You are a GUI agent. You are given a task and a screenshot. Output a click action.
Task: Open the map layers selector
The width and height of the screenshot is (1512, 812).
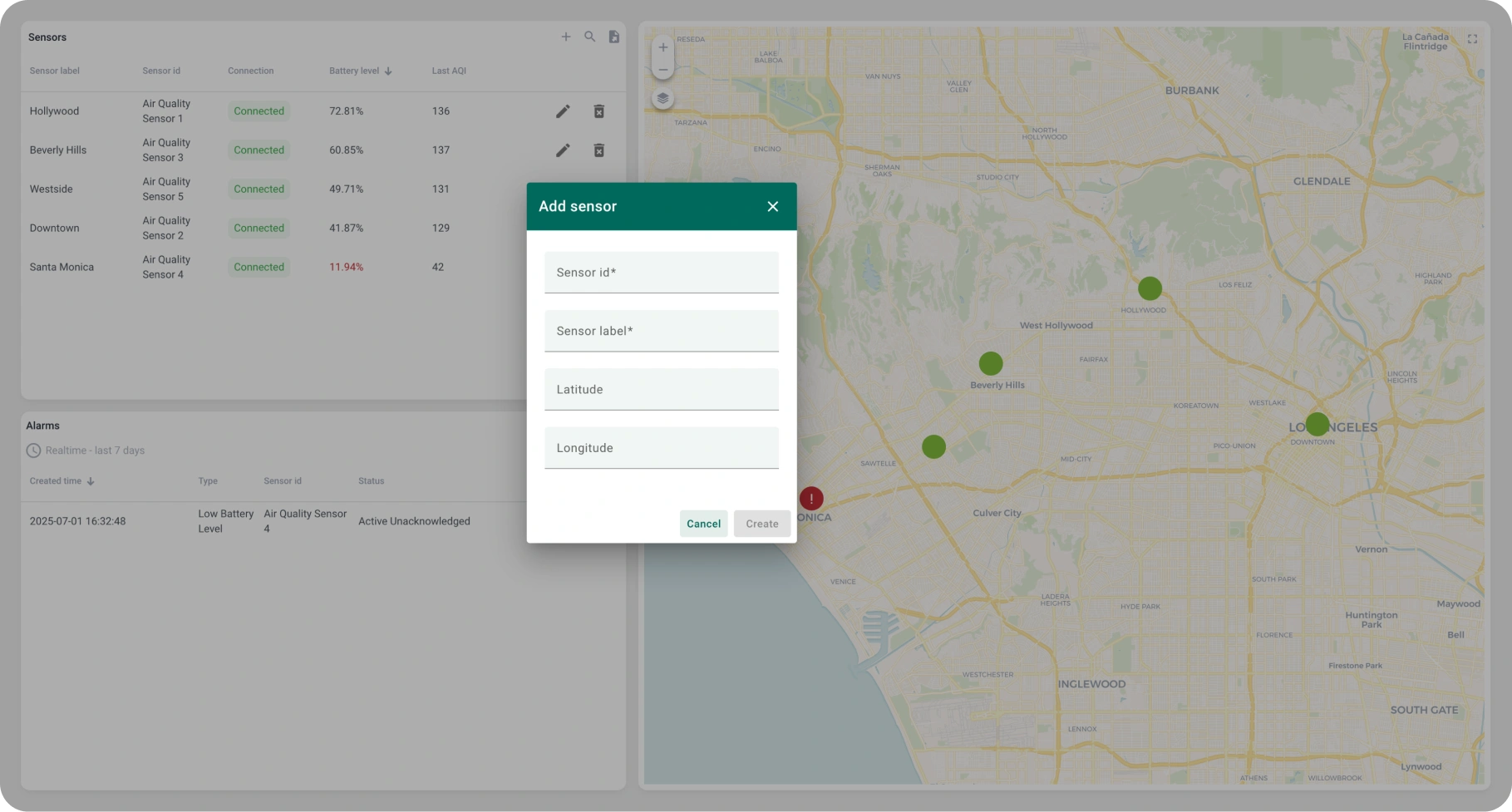[662, 98]
